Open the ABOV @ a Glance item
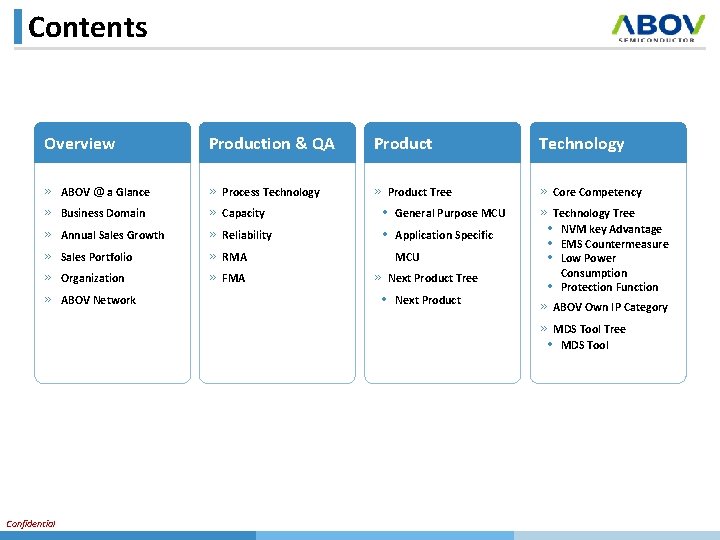Screen dimensions: 720x540 tap(105, 192)
